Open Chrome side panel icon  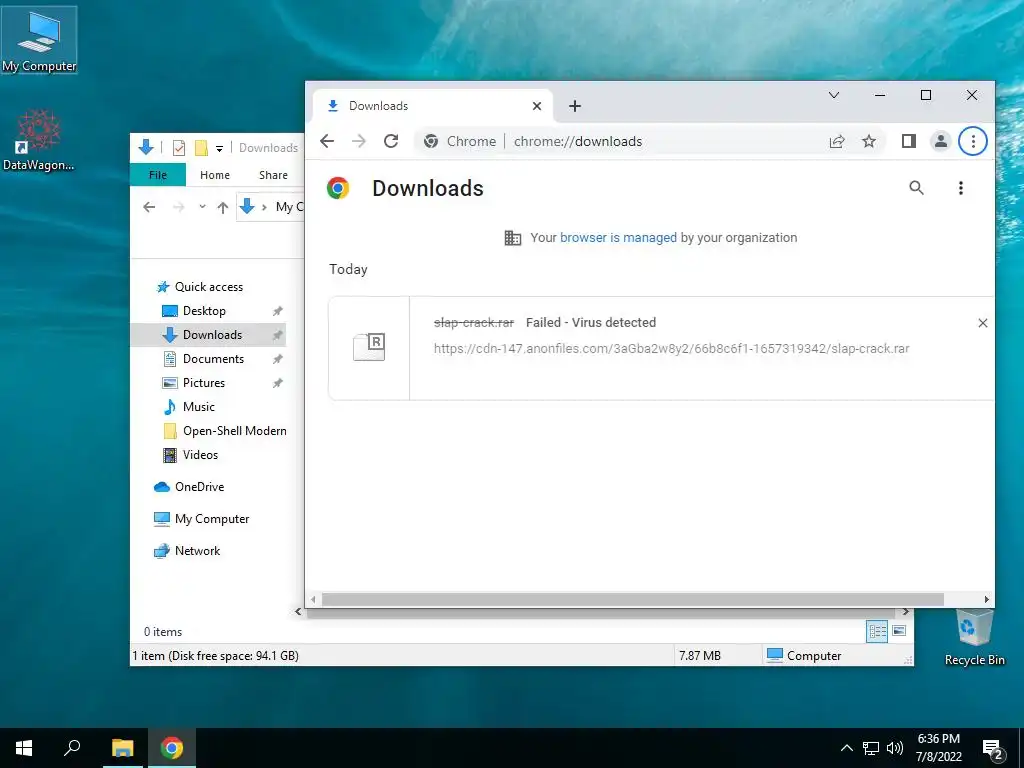coord(908,141)
